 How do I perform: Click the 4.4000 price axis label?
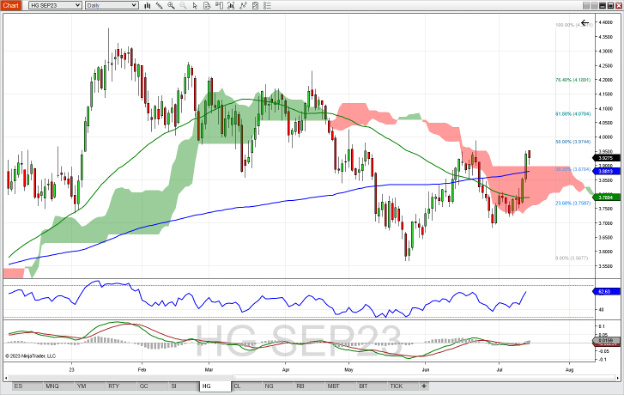(605, 23)
